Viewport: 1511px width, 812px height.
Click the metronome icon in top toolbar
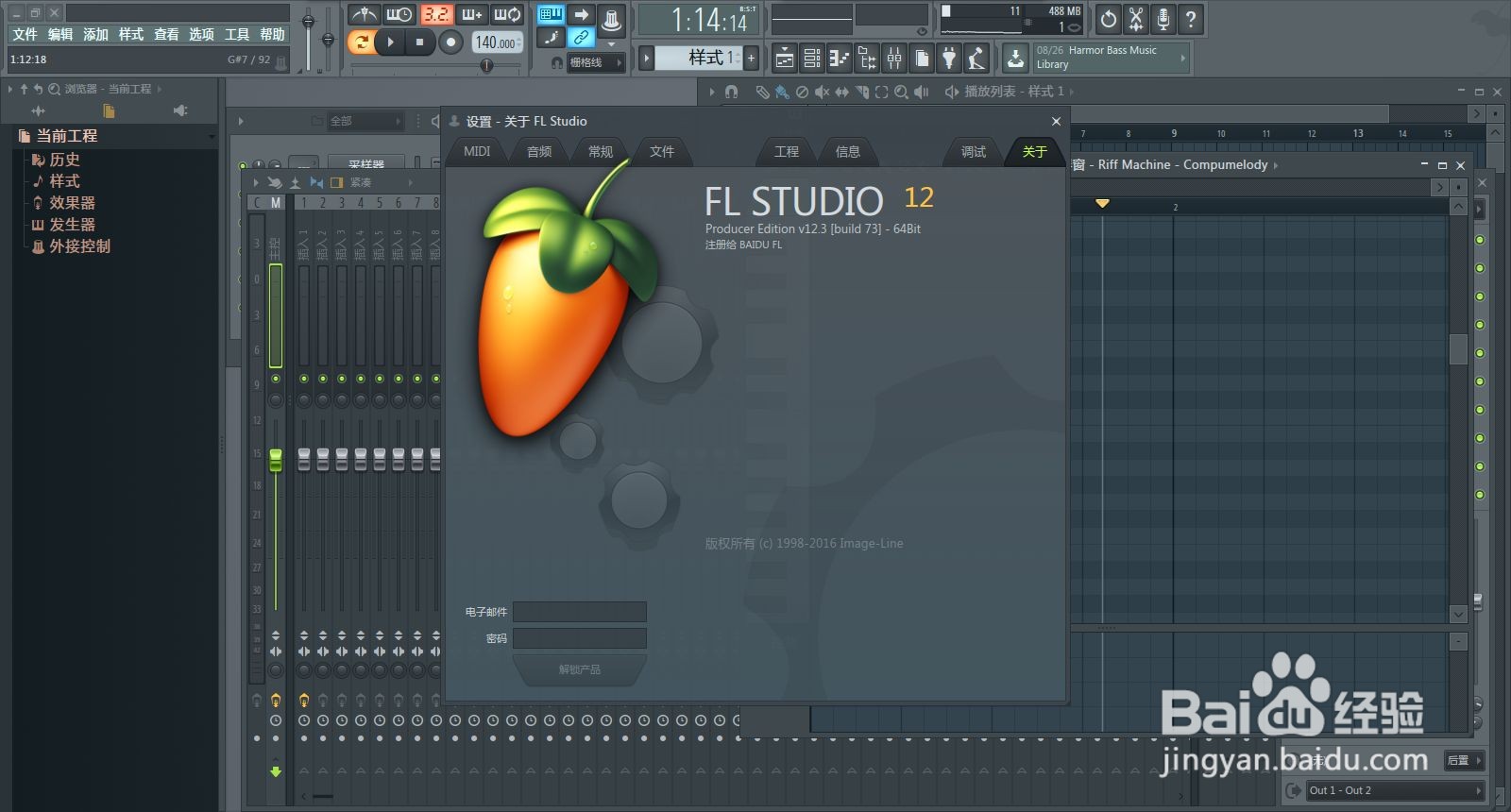[364, 14]
